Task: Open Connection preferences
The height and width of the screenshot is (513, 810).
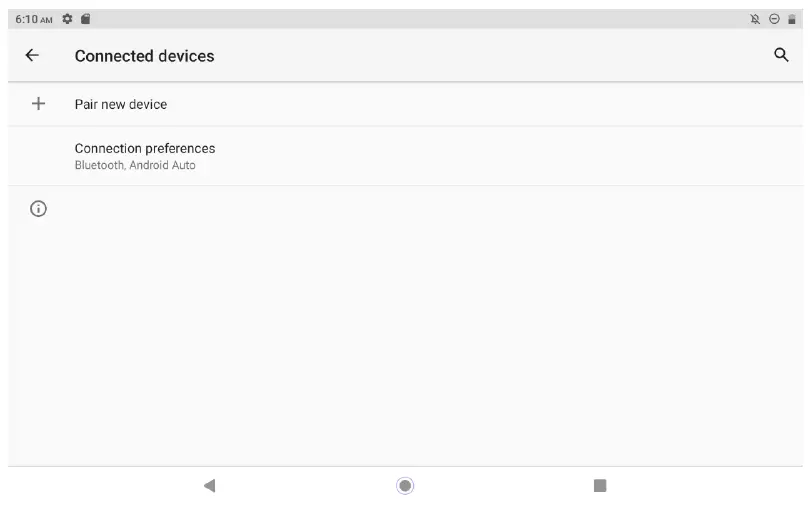Action: point(145,149)
